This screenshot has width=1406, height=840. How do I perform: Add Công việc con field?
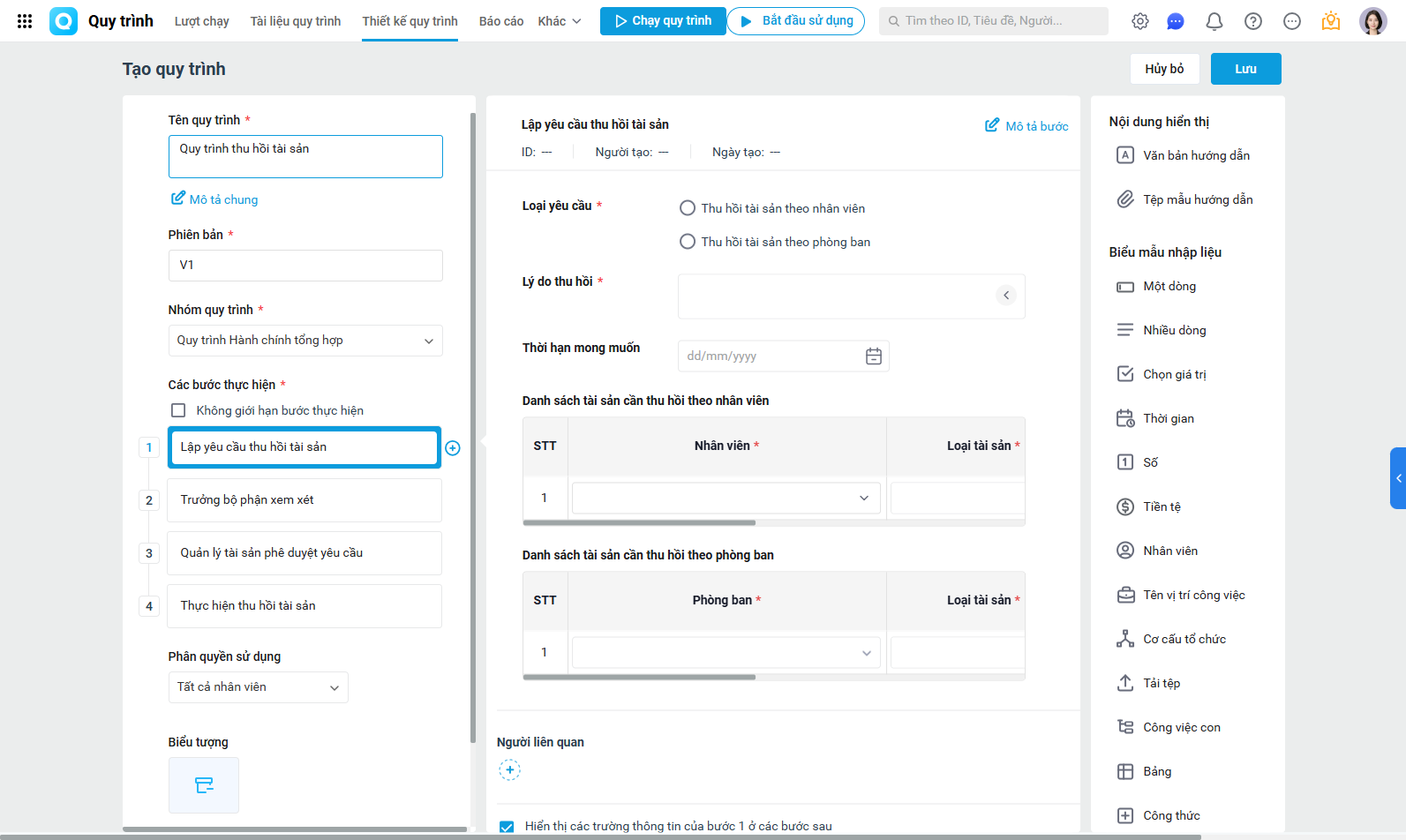[1170, 727]
